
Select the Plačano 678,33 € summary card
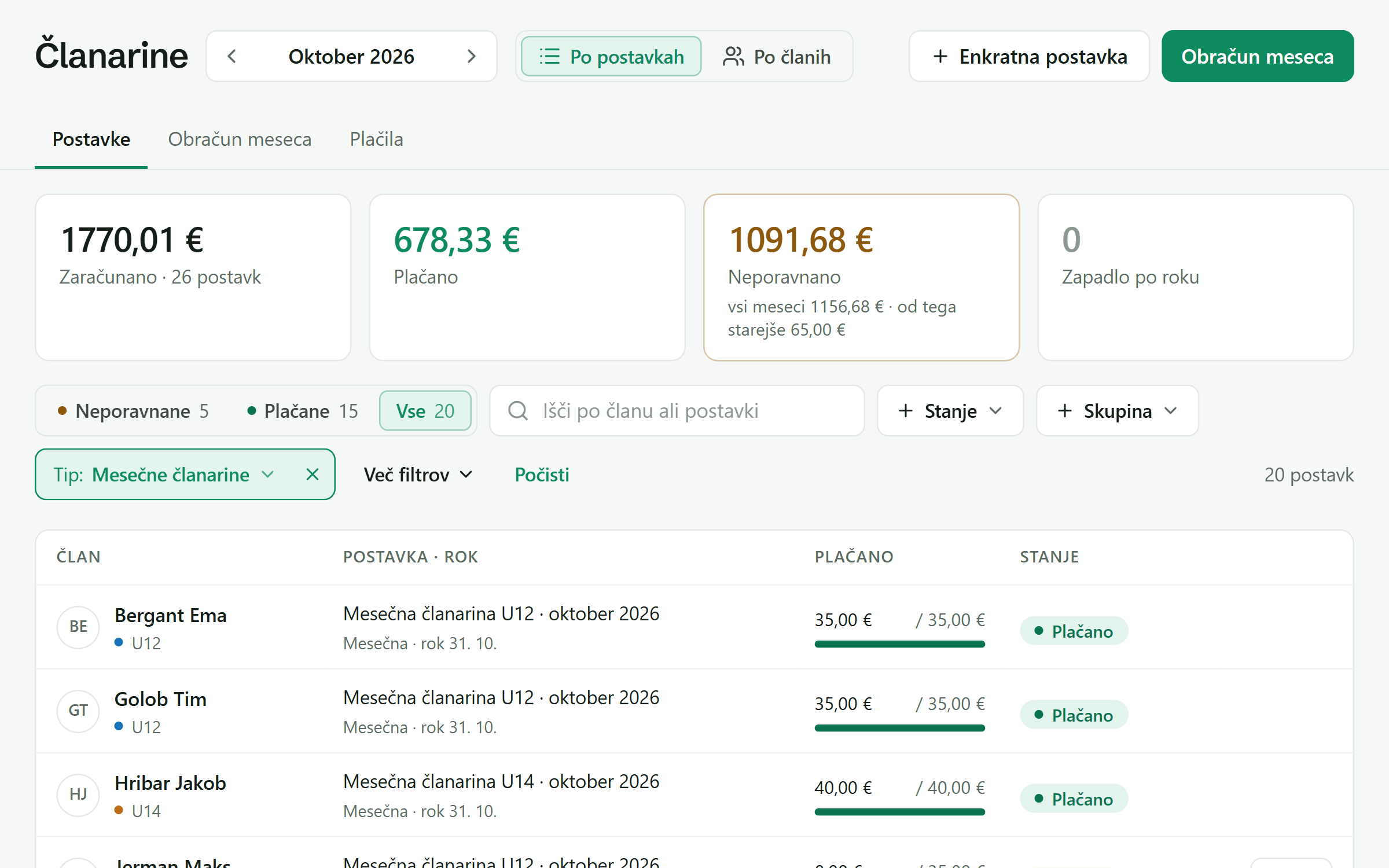(527, 277)
